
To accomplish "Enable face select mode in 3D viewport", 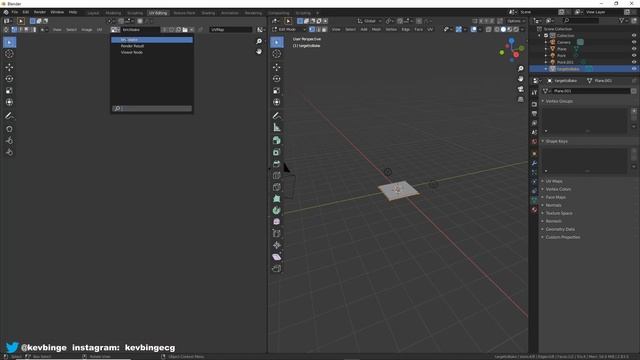I will tap(324, 29).
